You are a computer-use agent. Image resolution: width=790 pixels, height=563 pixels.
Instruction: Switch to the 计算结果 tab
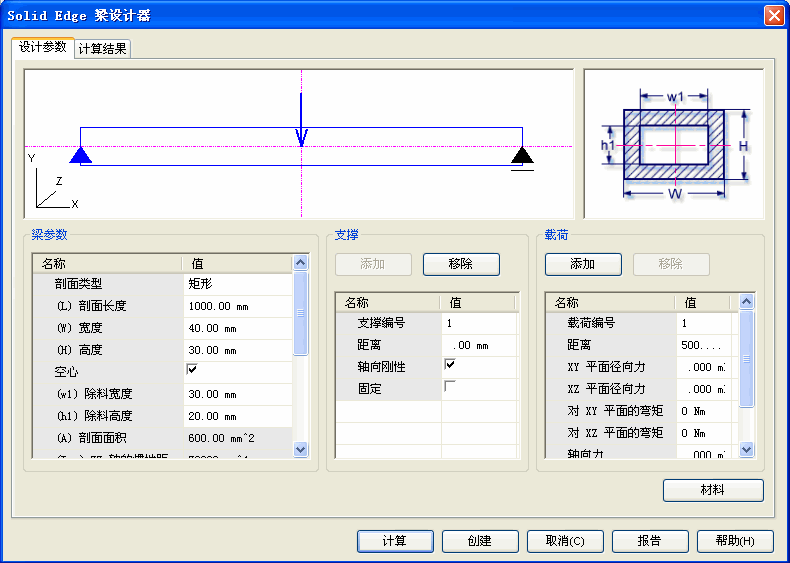pyautogui.click(x=102, y=48)
